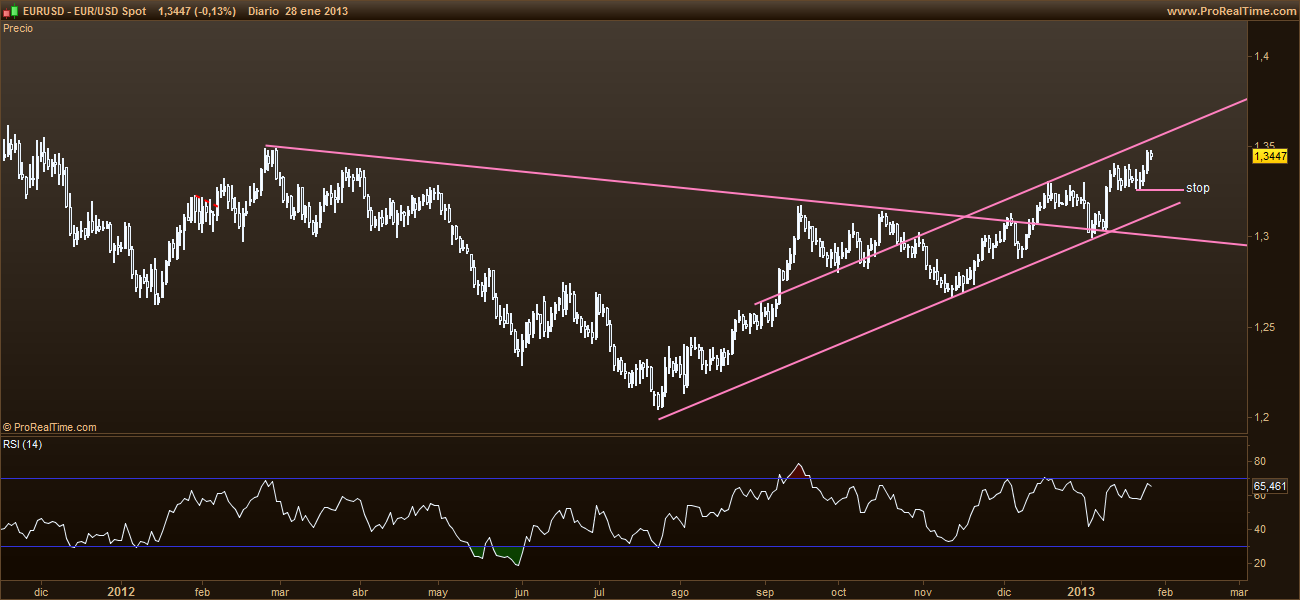This screenshot has height=600, width=1300.
Task: Click the ago month marker on timeline
Action: (x=679, y=591)
